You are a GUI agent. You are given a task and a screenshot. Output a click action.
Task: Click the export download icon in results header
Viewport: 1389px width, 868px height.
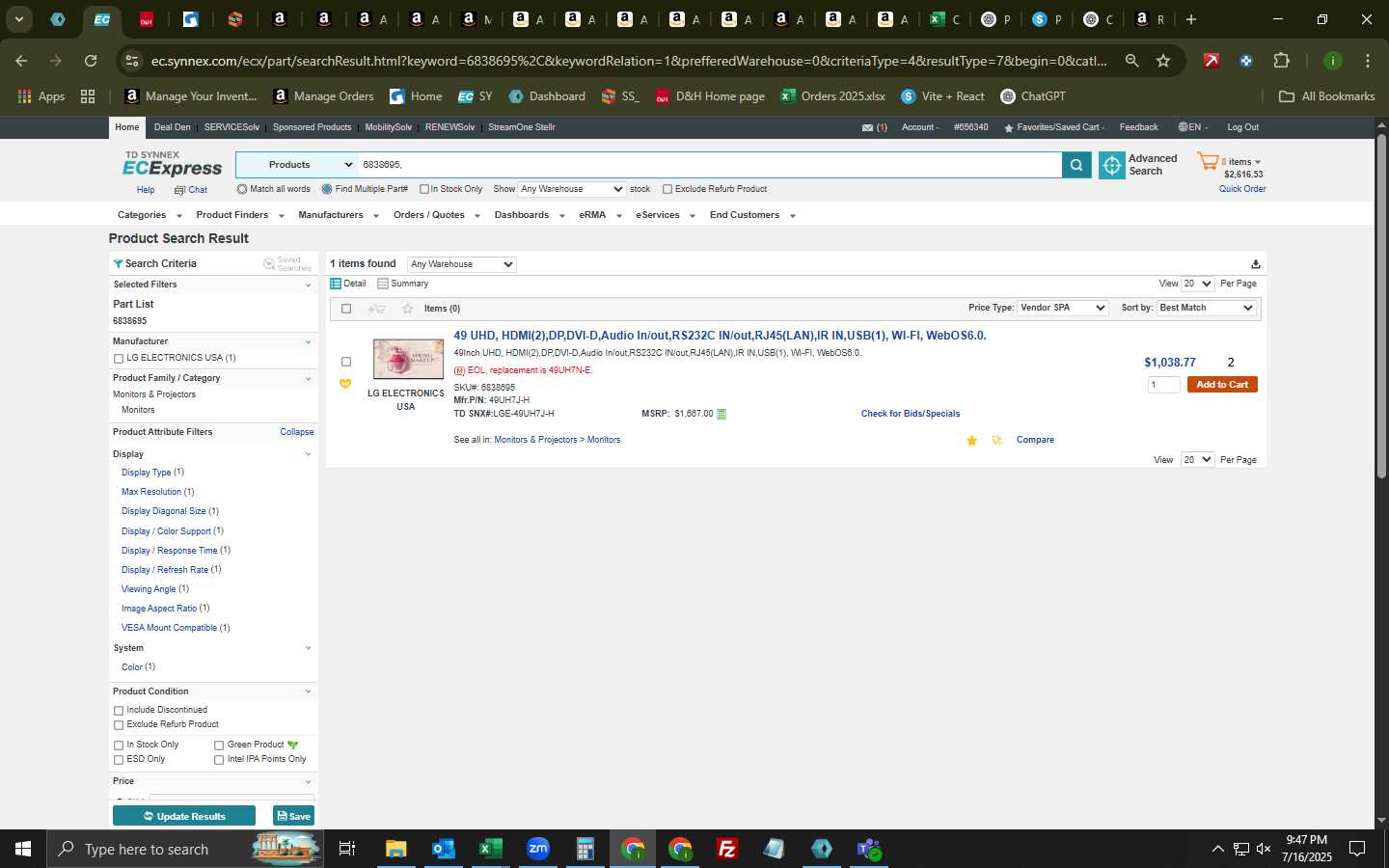1255,264
